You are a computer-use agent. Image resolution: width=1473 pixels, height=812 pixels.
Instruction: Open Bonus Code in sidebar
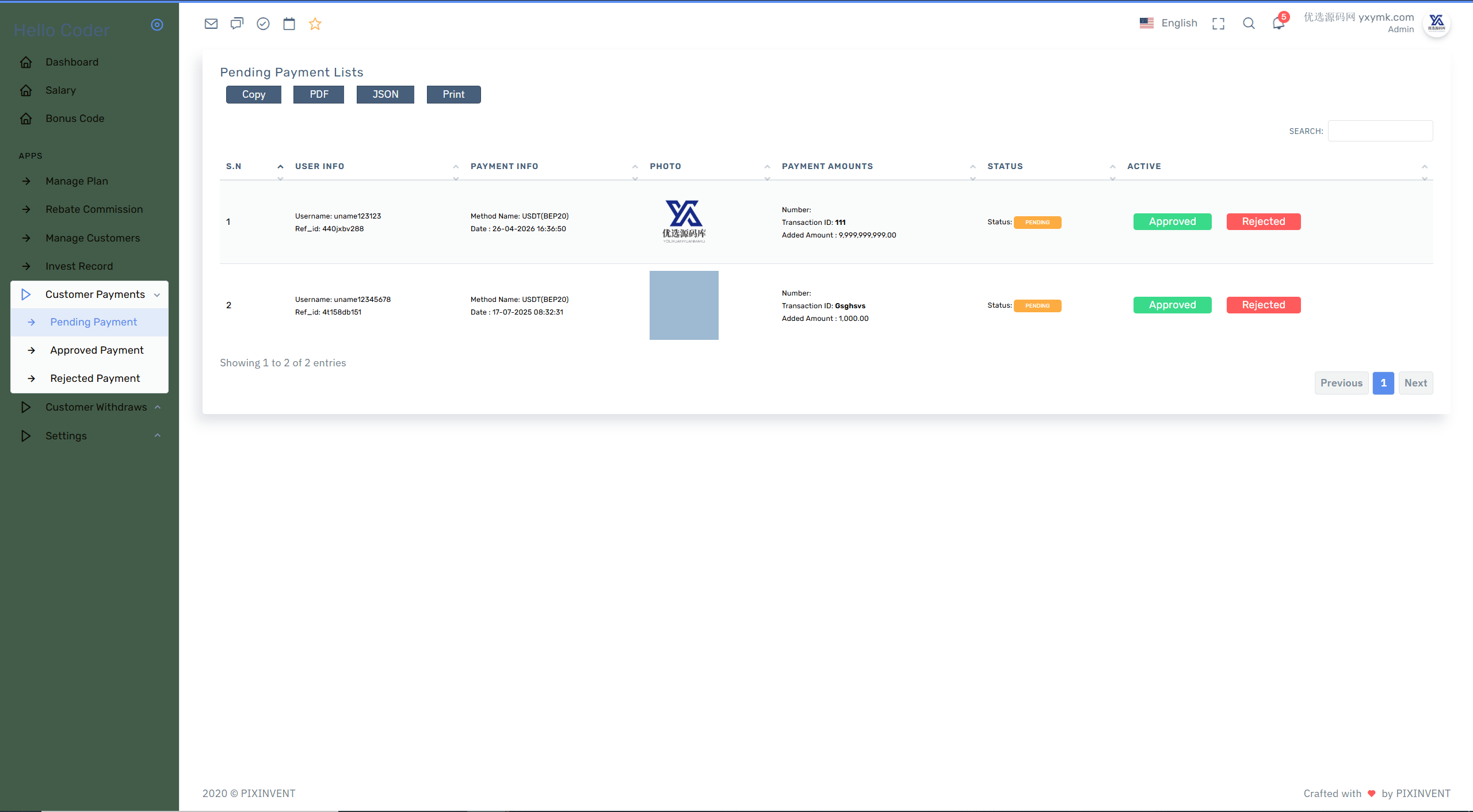(90, 118)
